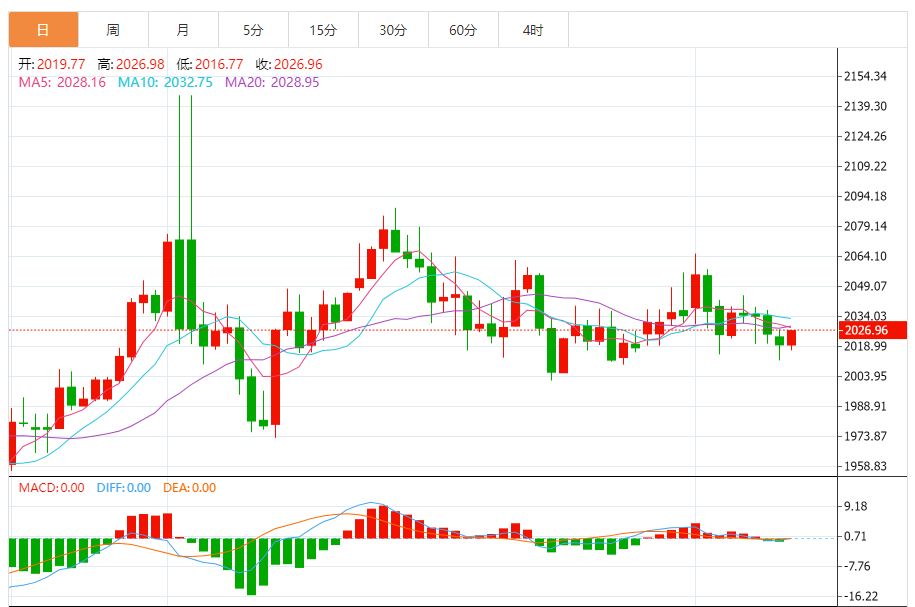Click the 2139.30 price axis label
915x607 pixels.
click(865, 106)
